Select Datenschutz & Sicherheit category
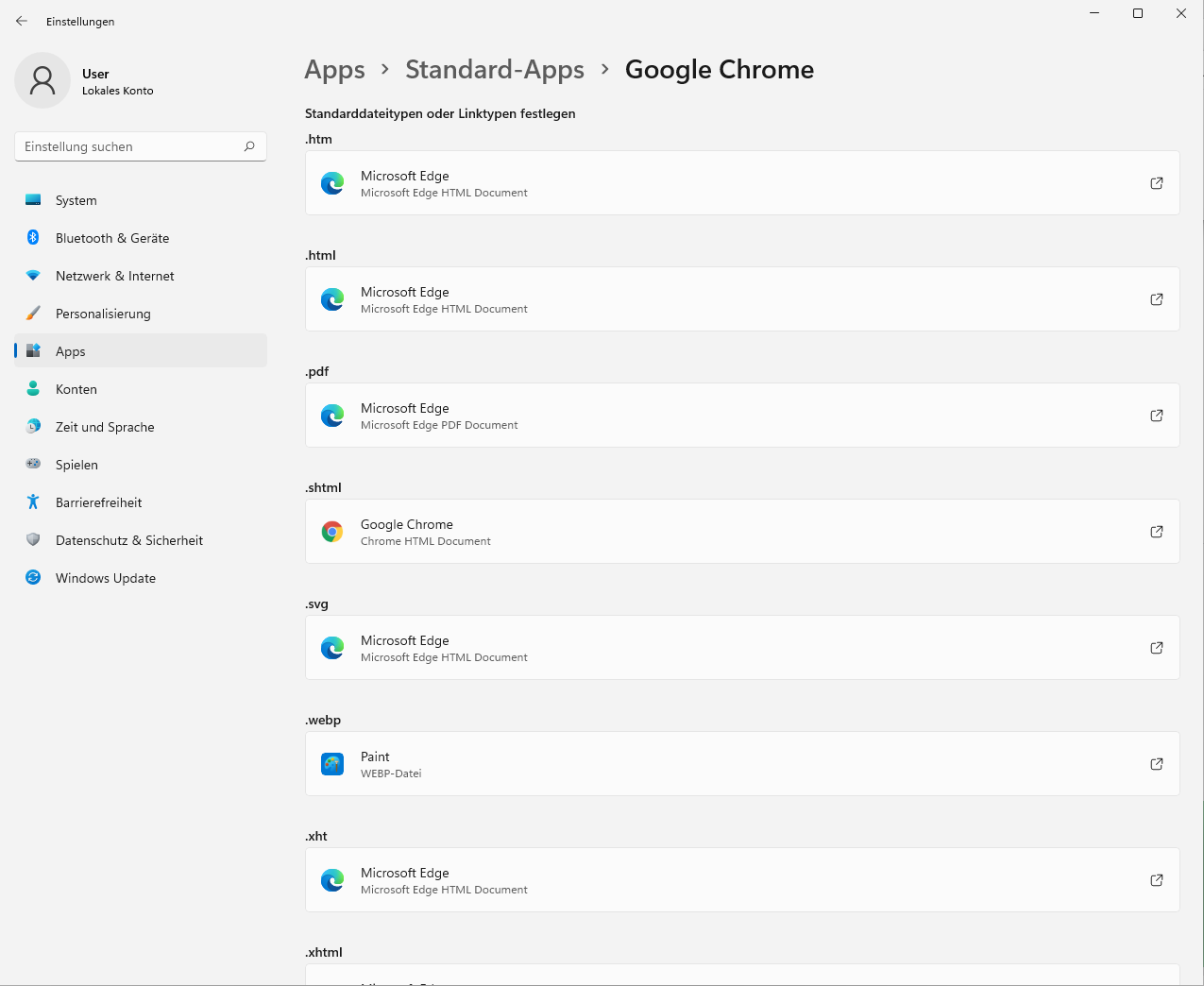 pyautogui.click(x=129, y=540)
